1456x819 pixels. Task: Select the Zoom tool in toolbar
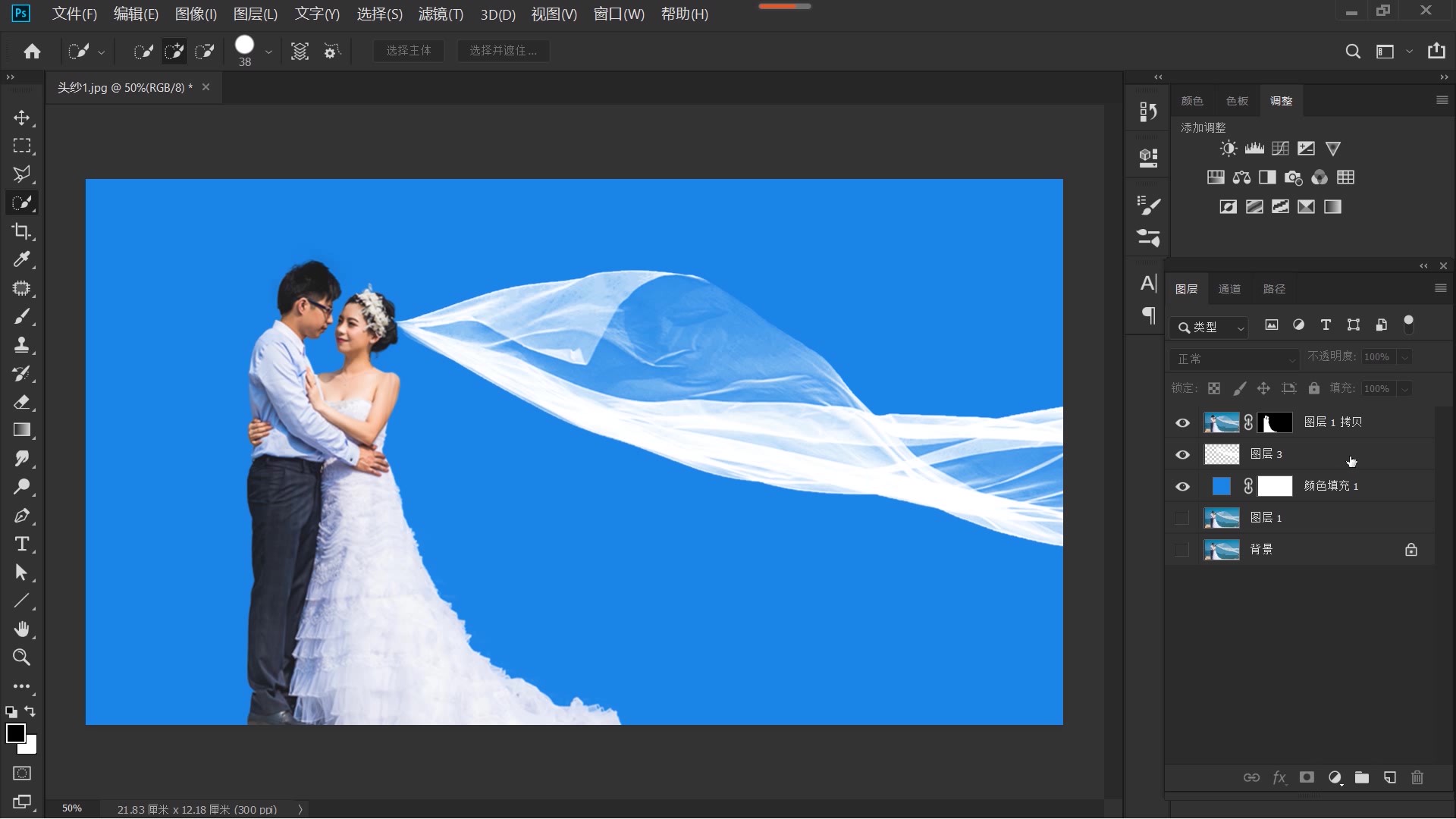click(x=21, y=657)
